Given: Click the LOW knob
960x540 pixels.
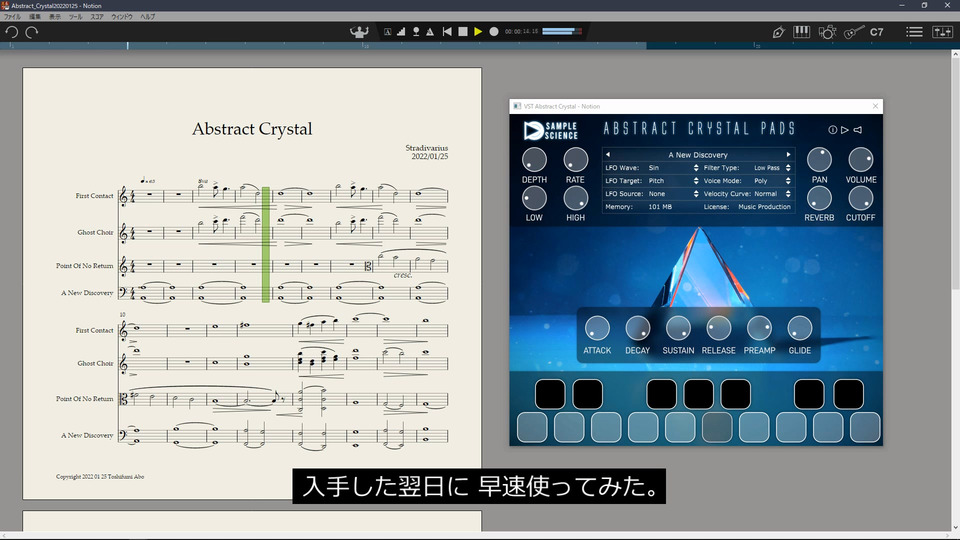Looking at the screenshot, I should coord(534,198).
